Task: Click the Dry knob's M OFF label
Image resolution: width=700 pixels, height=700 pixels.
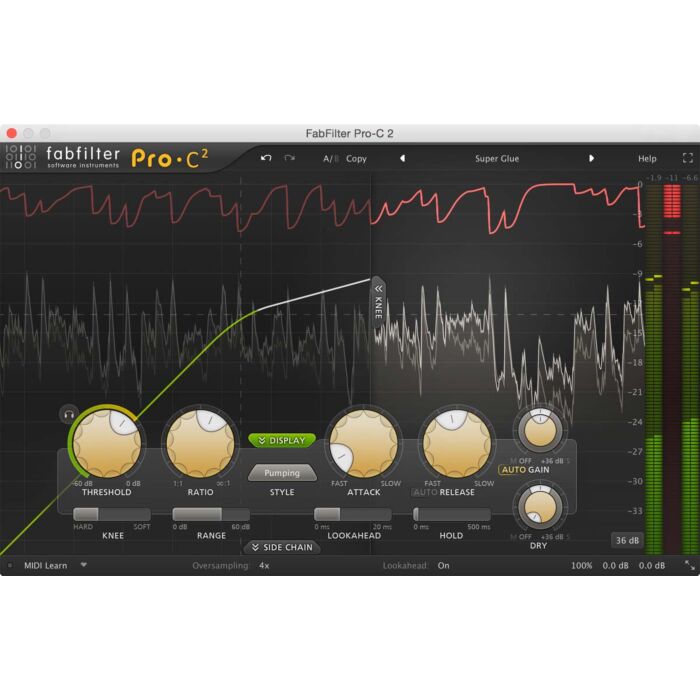Action: point(521,537)
